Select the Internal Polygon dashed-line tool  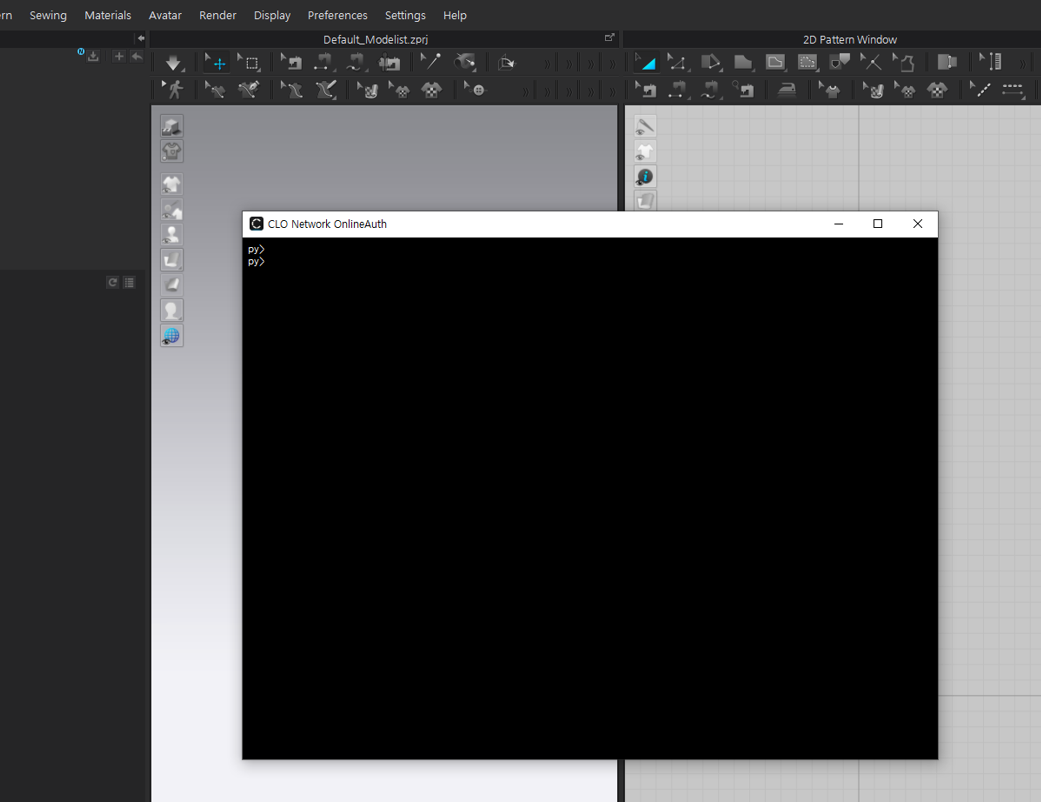[807, 62]
